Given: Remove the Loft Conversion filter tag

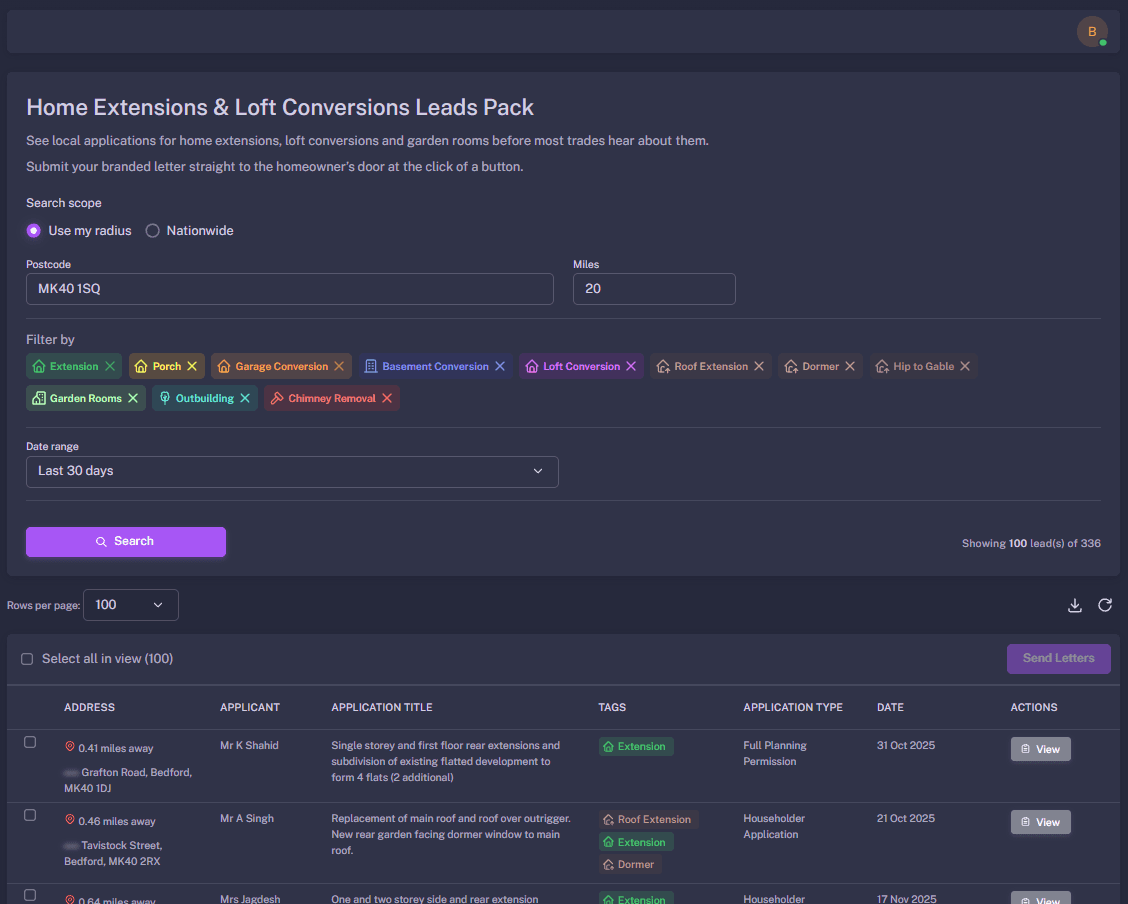Looking at the screenshot, I should [630, 366].
